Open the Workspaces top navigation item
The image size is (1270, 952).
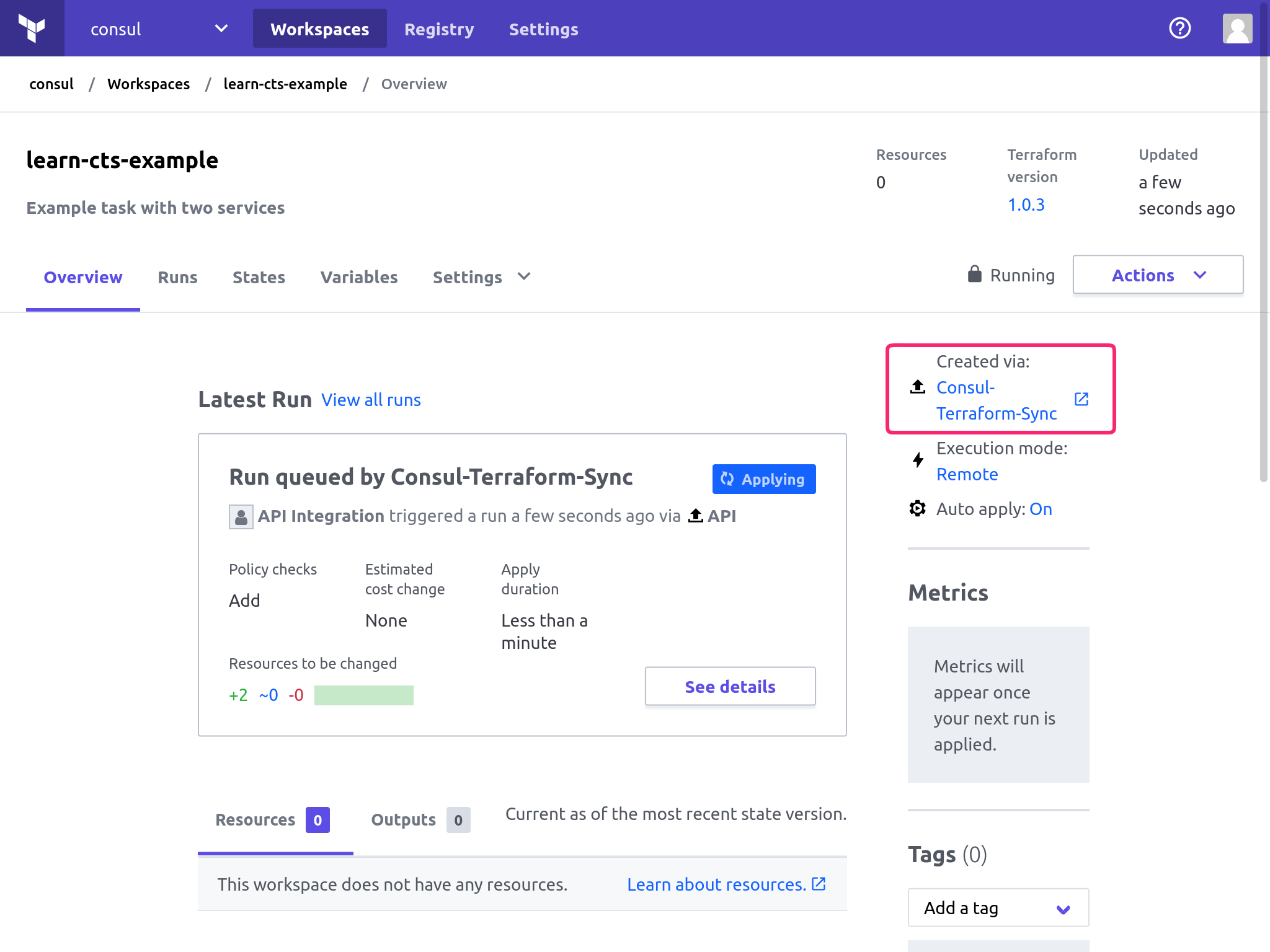tap(319, 29)
